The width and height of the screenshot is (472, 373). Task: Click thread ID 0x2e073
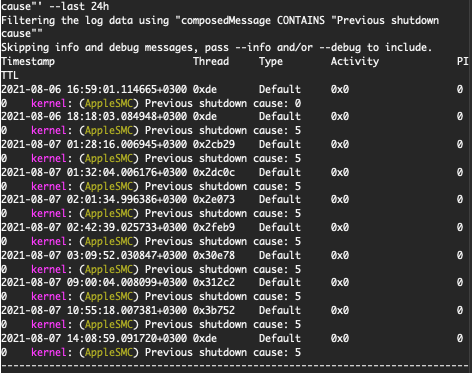click(x=214, y=199)
